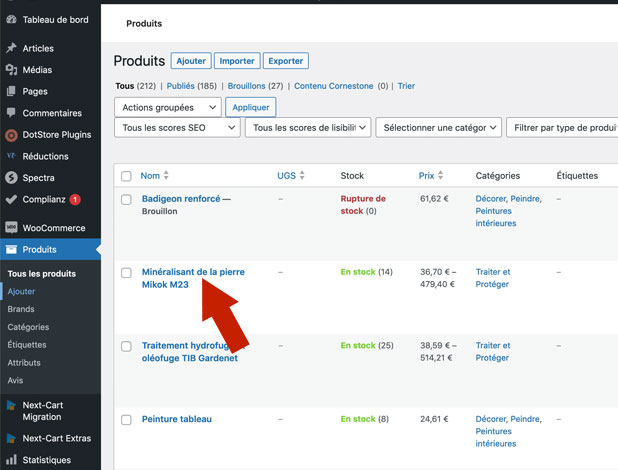Click the DotStore Plugins icon
618x470 pixels.
point(11,135)
